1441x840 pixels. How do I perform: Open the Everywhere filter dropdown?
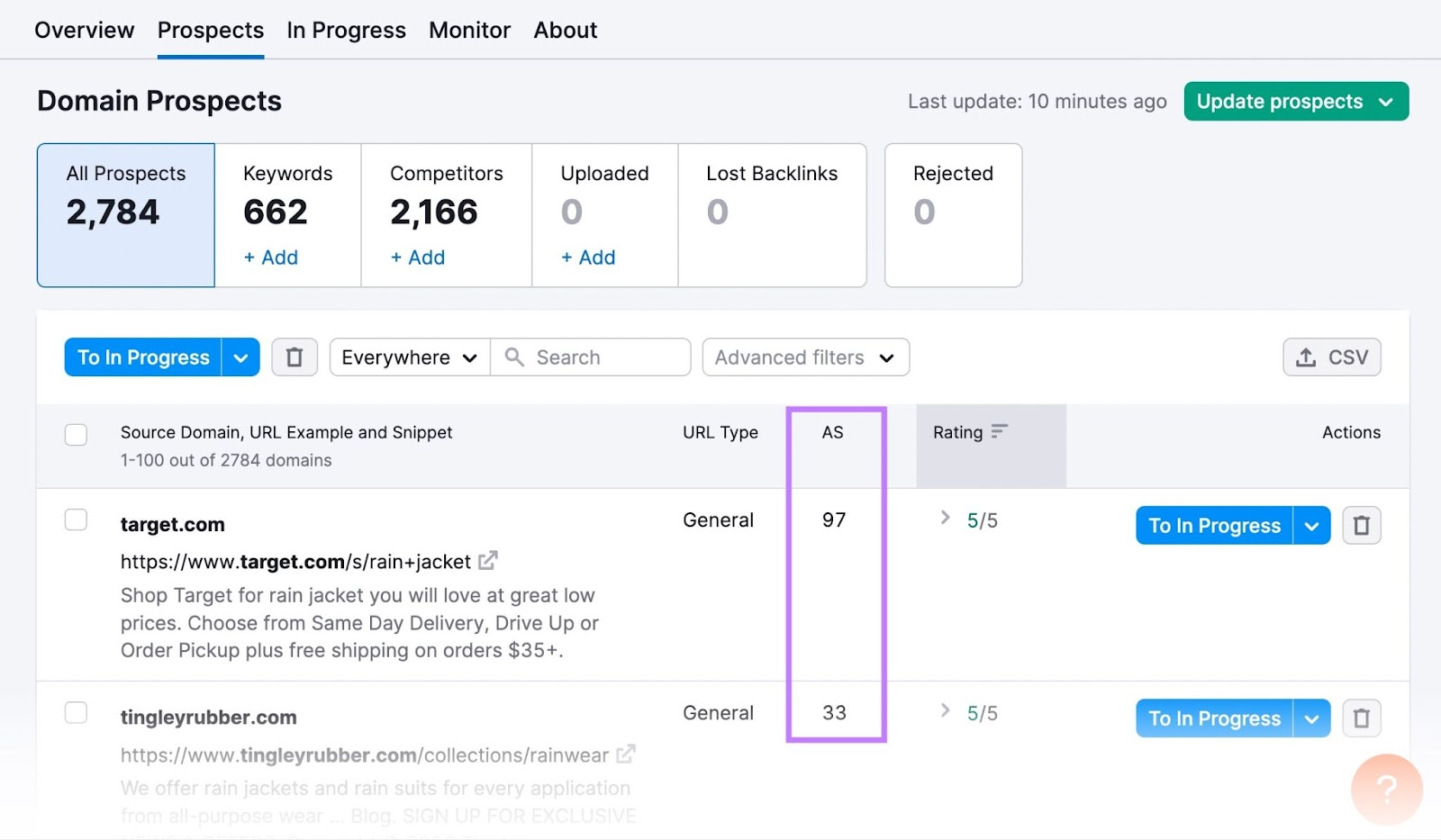pyautogui.click(x=408, y=357)
